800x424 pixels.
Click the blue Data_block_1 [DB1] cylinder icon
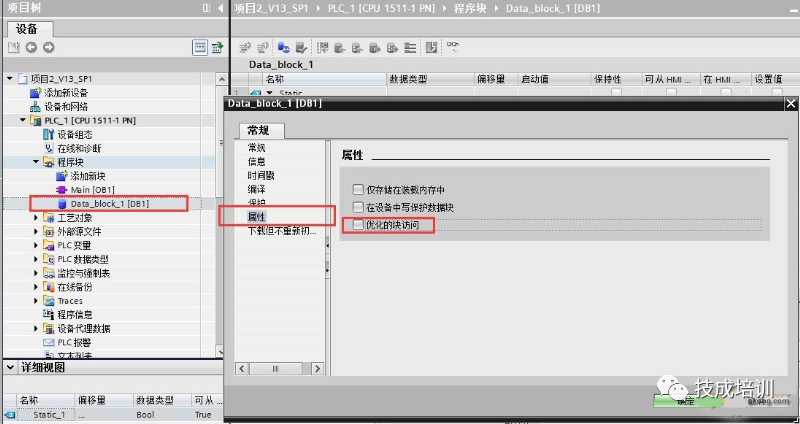62,204
